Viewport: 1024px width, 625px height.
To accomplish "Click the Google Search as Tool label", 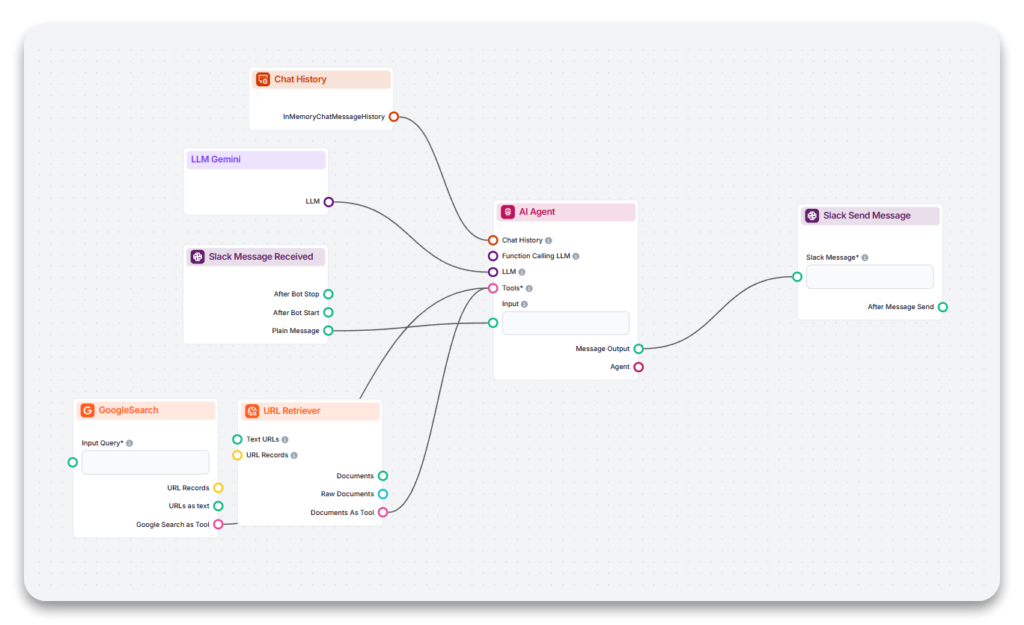I will [x=172, y=524].
